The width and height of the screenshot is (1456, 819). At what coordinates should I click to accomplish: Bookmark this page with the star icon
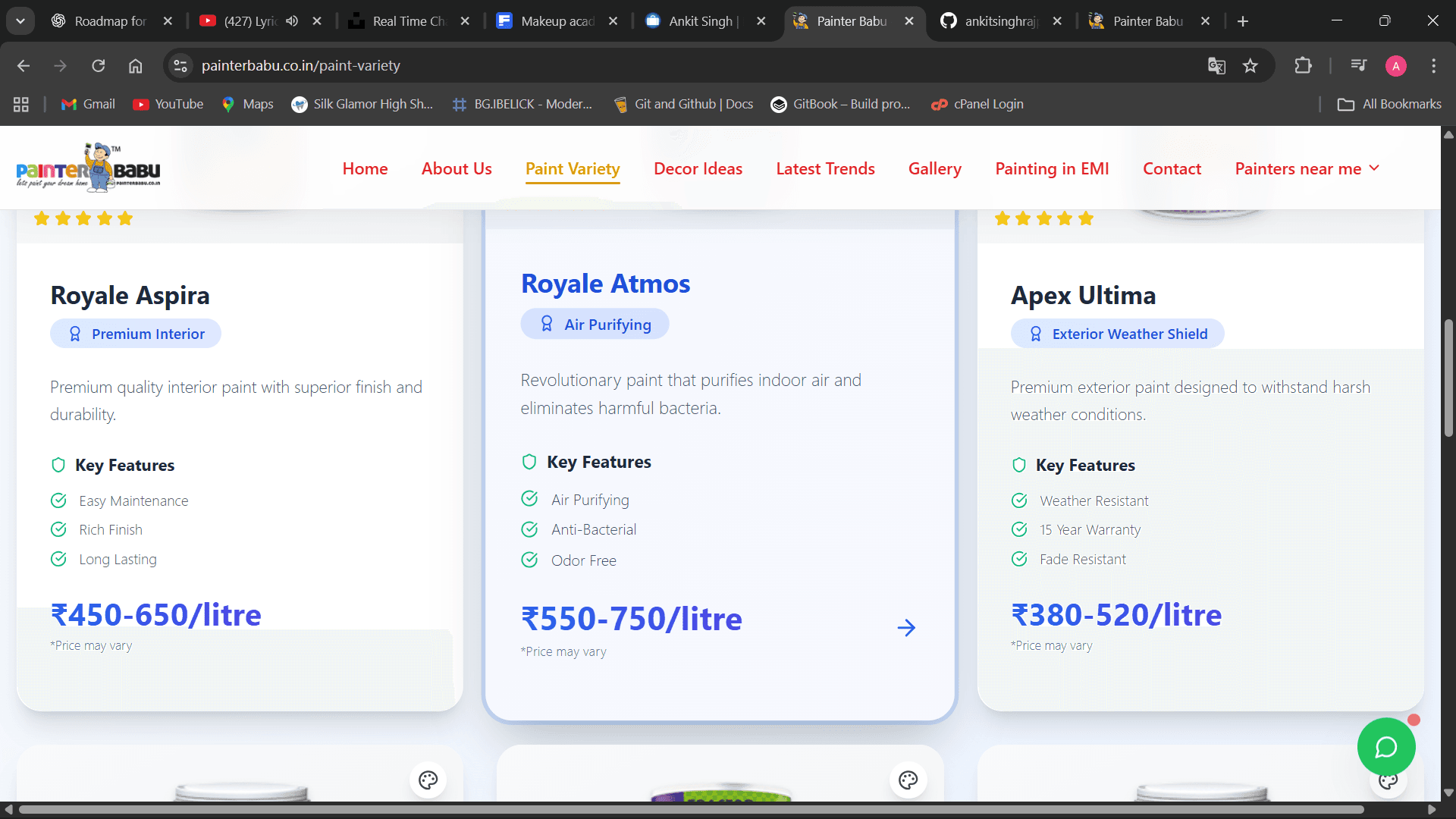pyautogui.click(x=1250, y=66)
